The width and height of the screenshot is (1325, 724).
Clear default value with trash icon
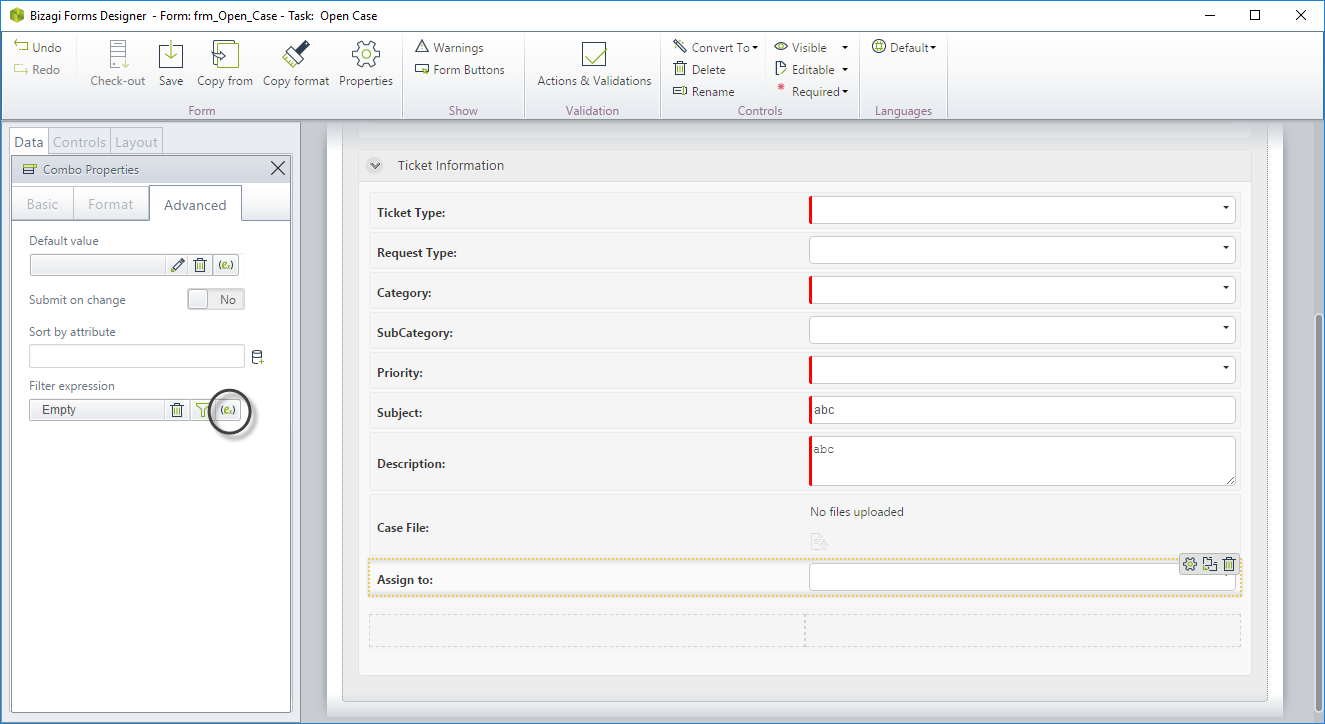click(x=200, y=265)
